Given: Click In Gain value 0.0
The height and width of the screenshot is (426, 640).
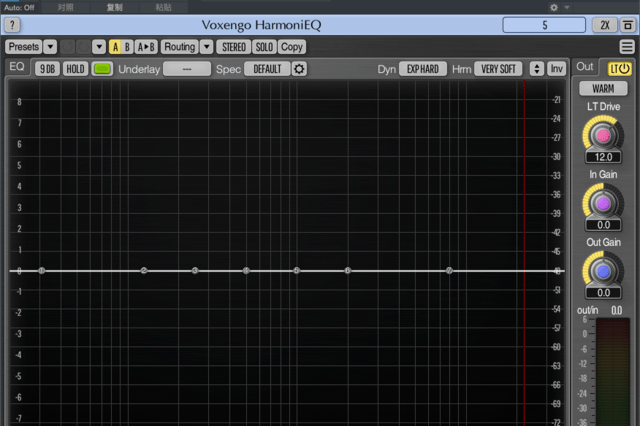Looking at the screenshot, I should pos(603,225).
